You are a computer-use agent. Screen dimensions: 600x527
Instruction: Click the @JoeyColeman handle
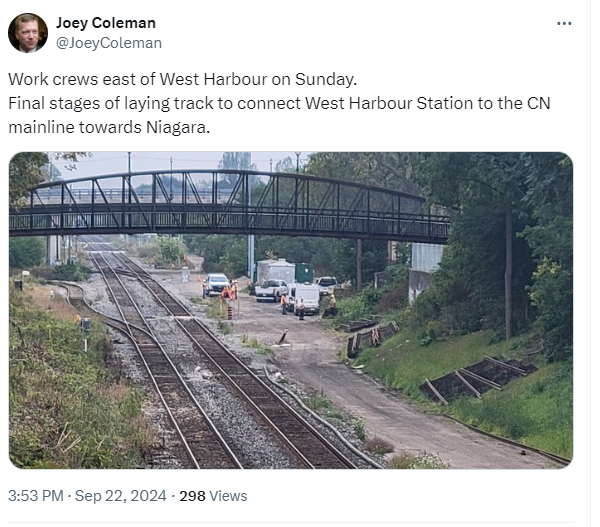(x=108, y=43)
